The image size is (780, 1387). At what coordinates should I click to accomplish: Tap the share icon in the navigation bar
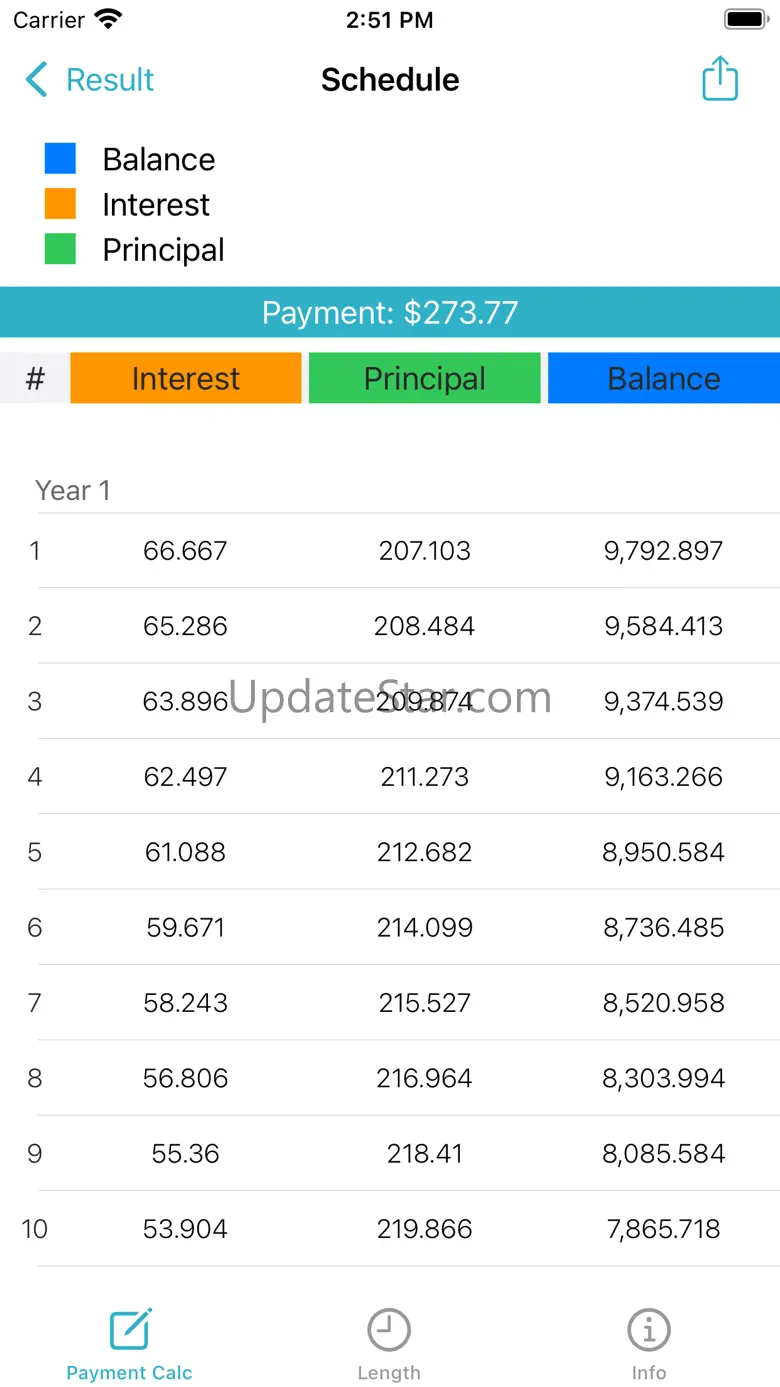point(720,79)
